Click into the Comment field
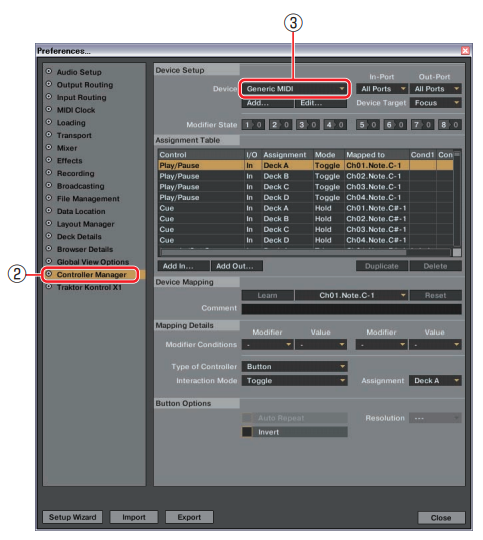Image resolution: width=483 pixels, height=540 pixels. point(351,309)
